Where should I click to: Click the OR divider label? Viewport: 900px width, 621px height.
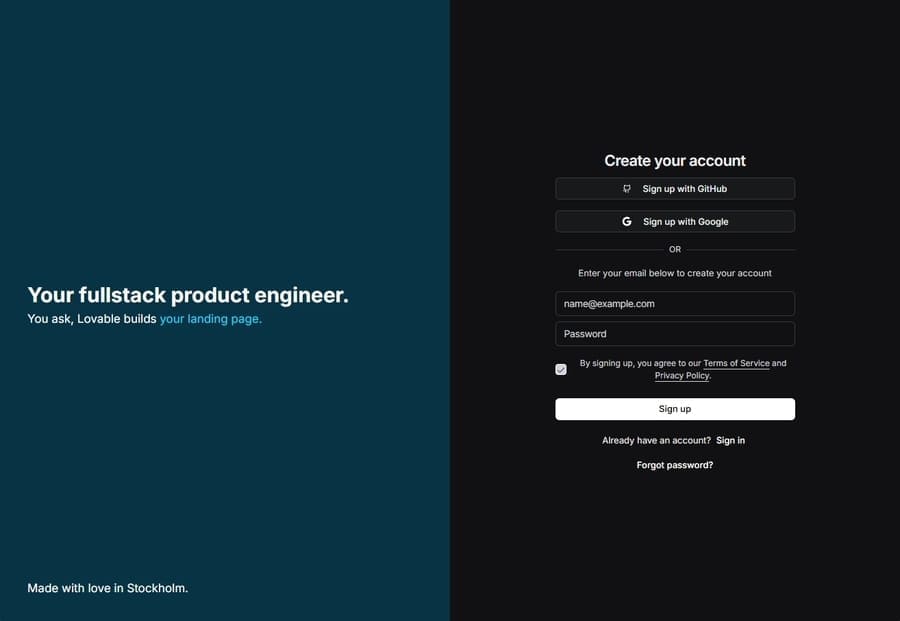(x=675, y=250)
